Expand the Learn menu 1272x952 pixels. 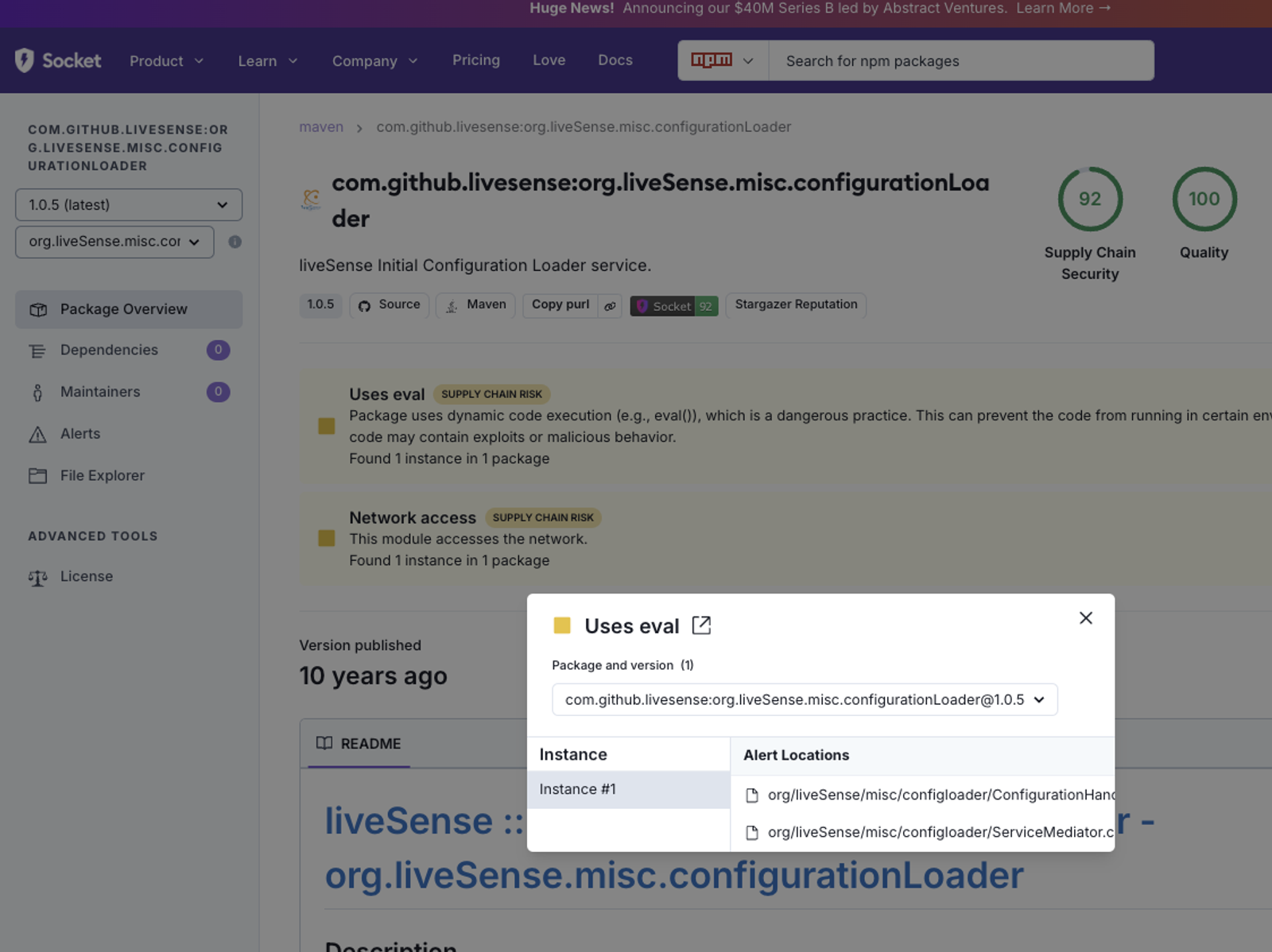(x=267, y=61)
